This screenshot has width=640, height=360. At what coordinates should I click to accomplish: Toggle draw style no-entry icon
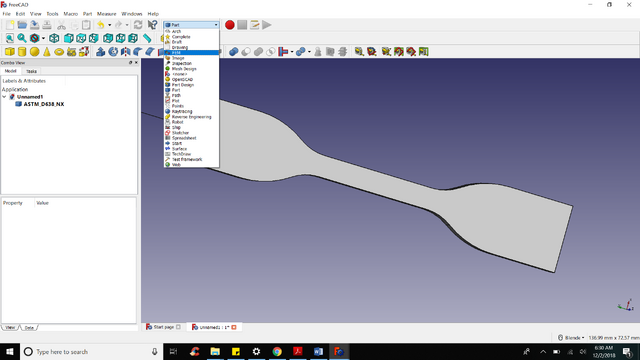click(35, 38)
